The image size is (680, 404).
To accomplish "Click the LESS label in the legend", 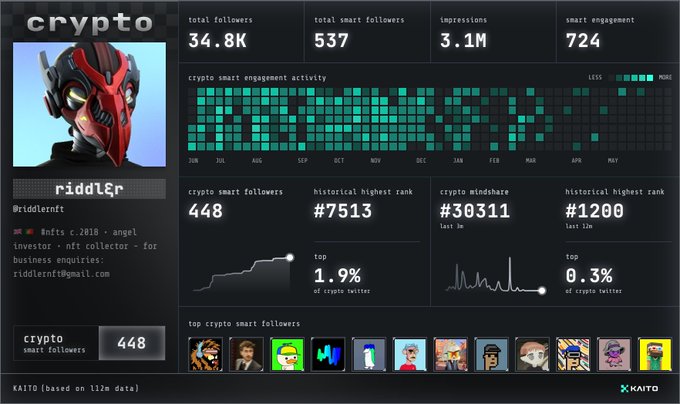I will coord(595,78).
